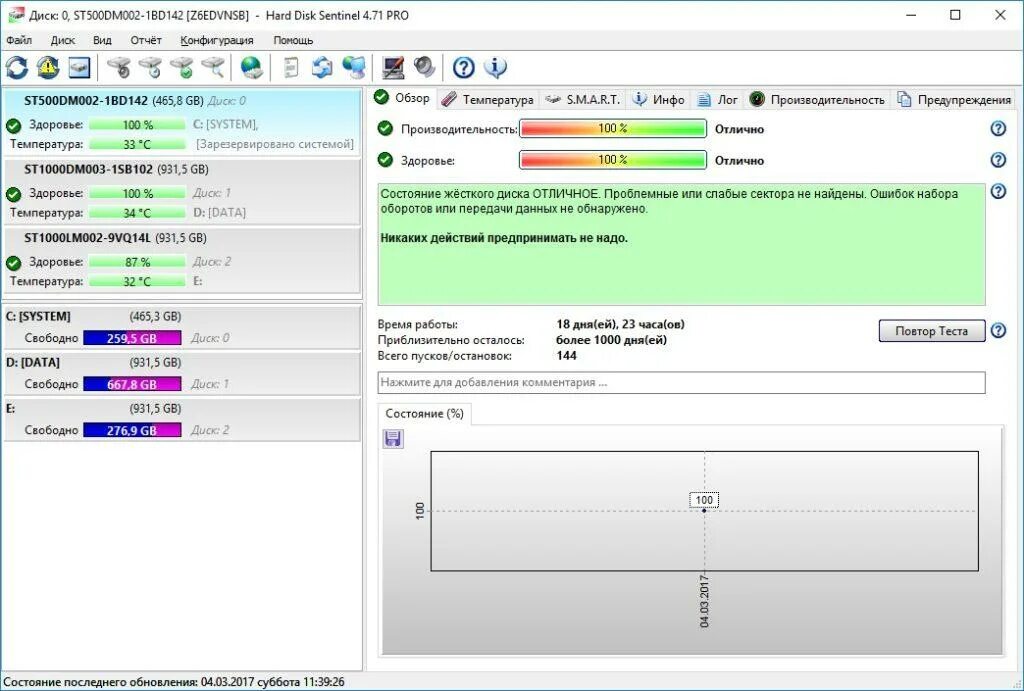Screen dimensions: 1024x691
Task: Switch to the Производительность tab
Action: point(817,99)
